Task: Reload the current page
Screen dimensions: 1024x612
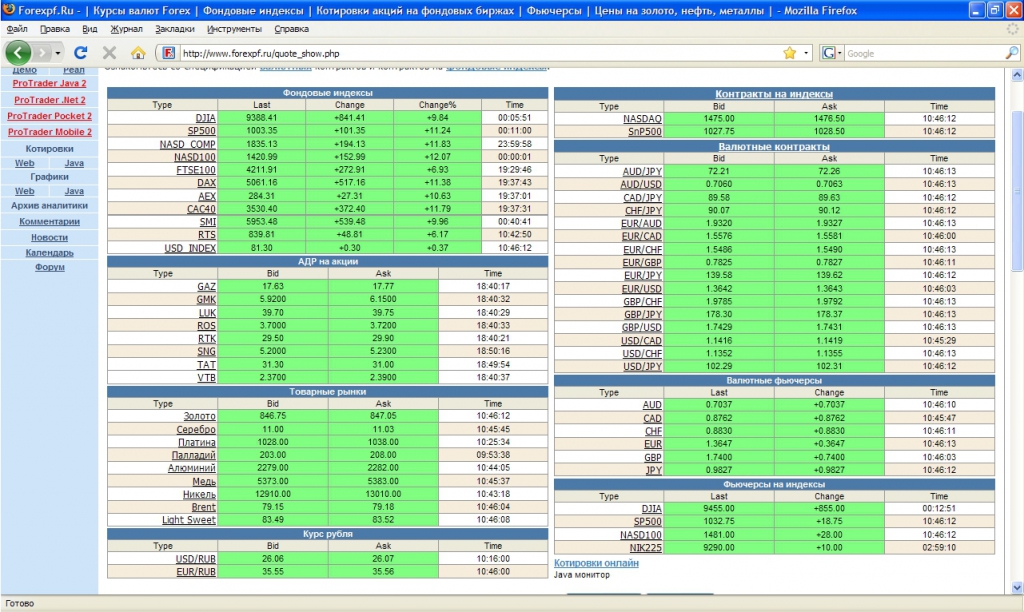Action: [x=81, y=52]
